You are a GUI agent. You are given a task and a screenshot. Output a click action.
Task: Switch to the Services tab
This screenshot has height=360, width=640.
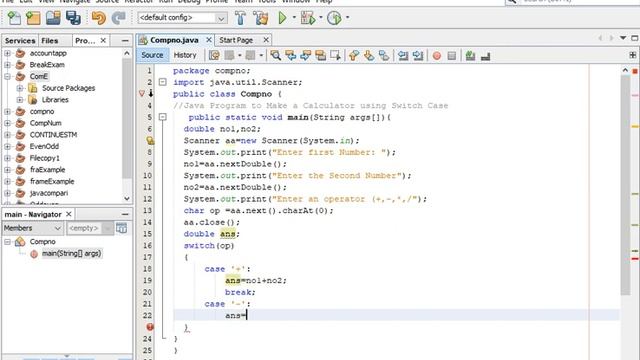click(x=20, y=41)
